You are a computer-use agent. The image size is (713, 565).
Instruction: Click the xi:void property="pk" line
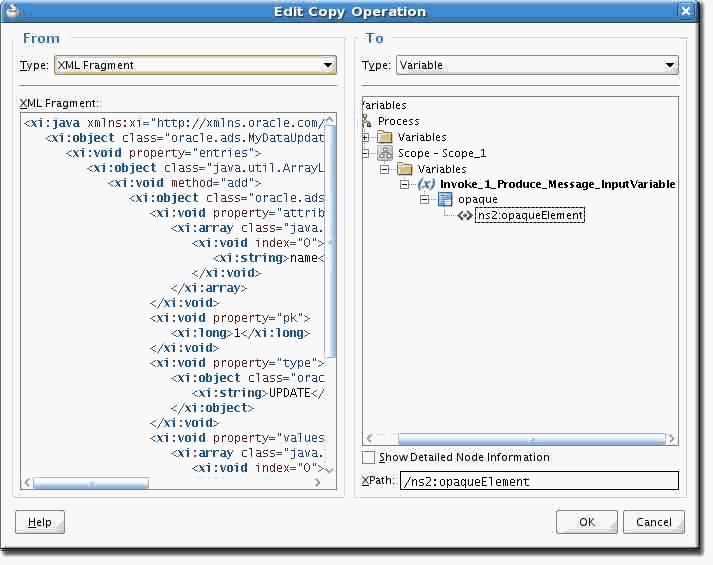(x=230, y=318)
